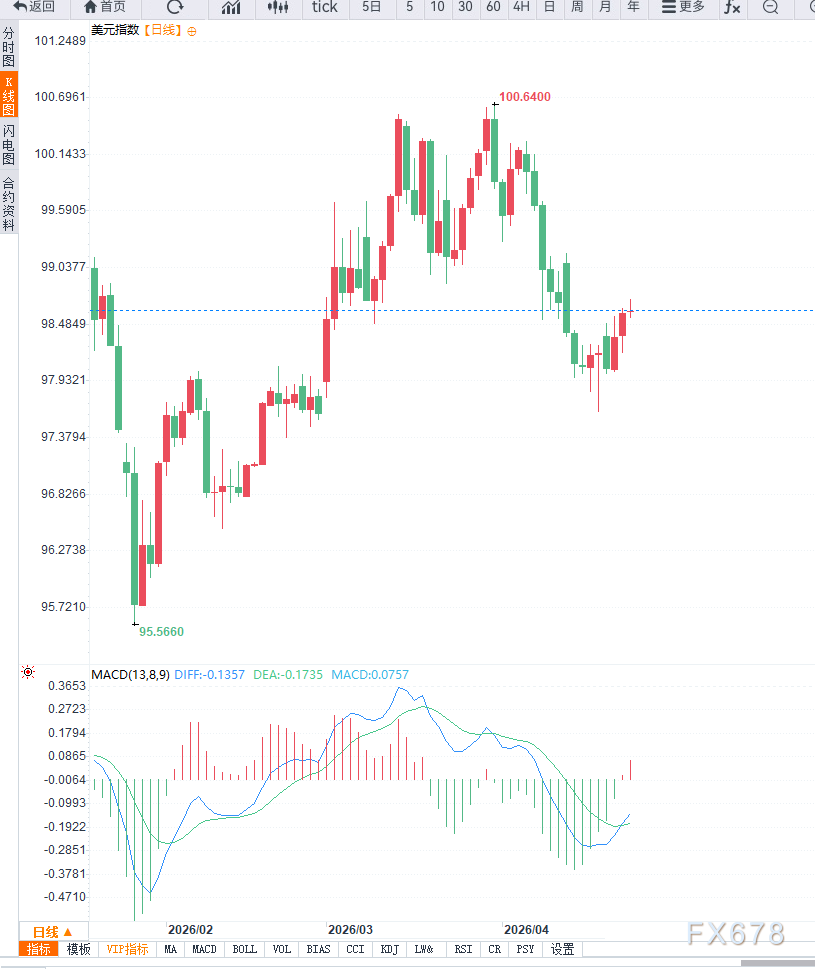The image size is (815, 969).
Task: Refresh the chart with reload icon
Action: 175,7
